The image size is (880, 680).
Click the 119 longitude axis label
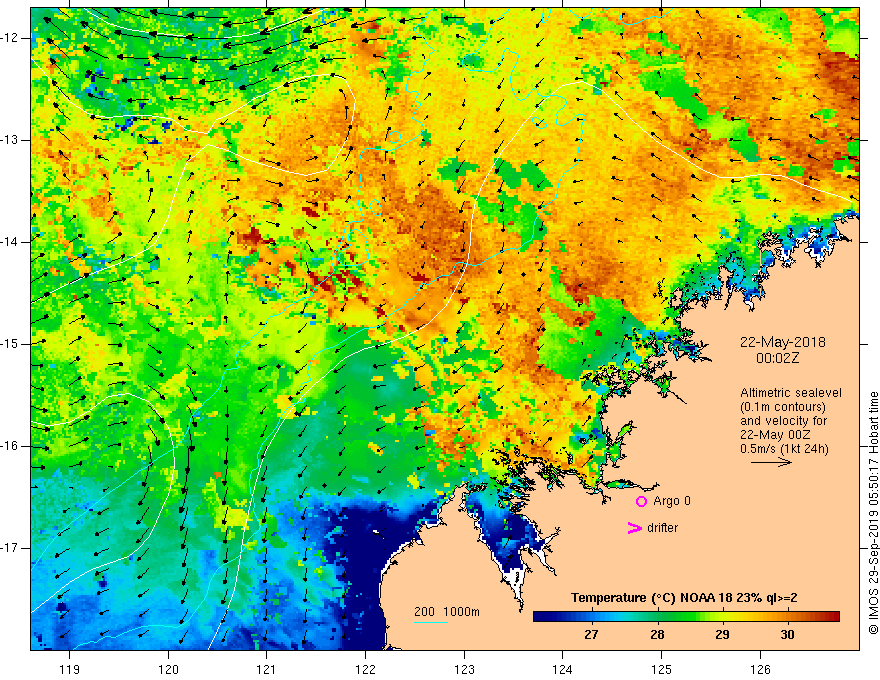coord(70,669)
